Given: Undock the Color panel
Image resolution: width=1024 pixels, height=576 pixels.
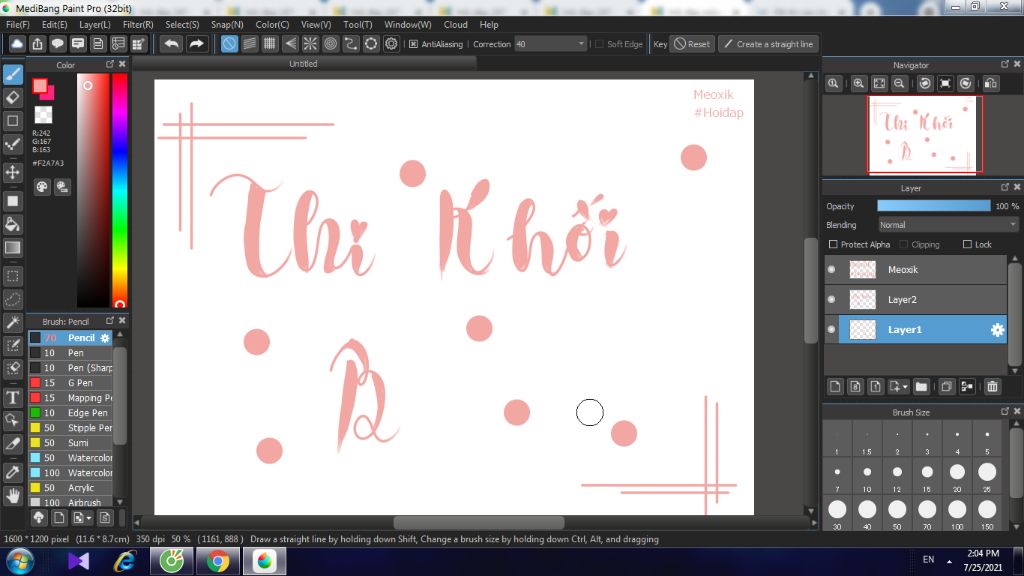Looking at the screenshot, I should point(110,64).
